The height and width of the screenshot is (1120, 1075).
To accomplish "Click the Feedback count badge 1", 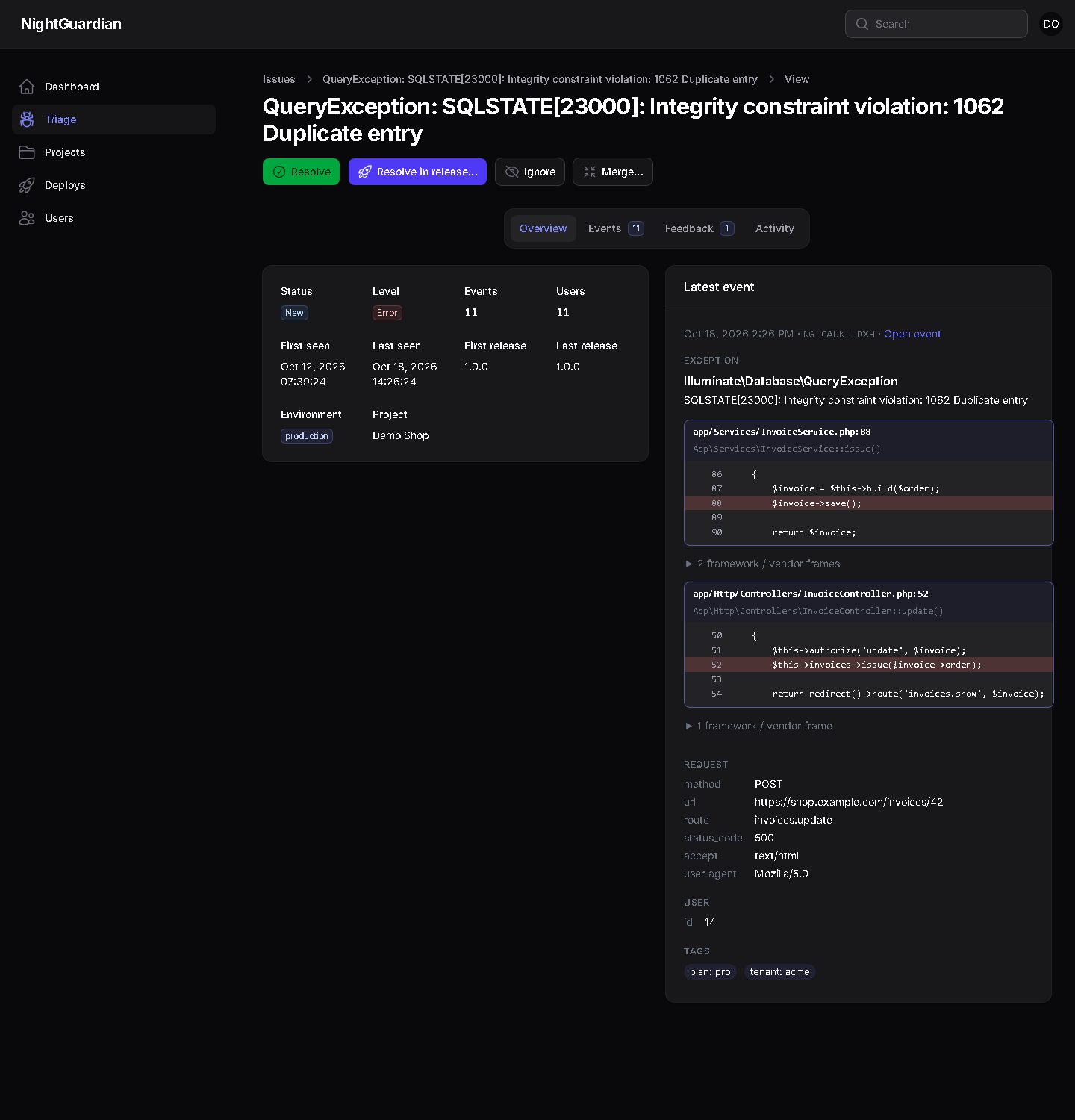I will pyautogui.click(x=727, y=228).
